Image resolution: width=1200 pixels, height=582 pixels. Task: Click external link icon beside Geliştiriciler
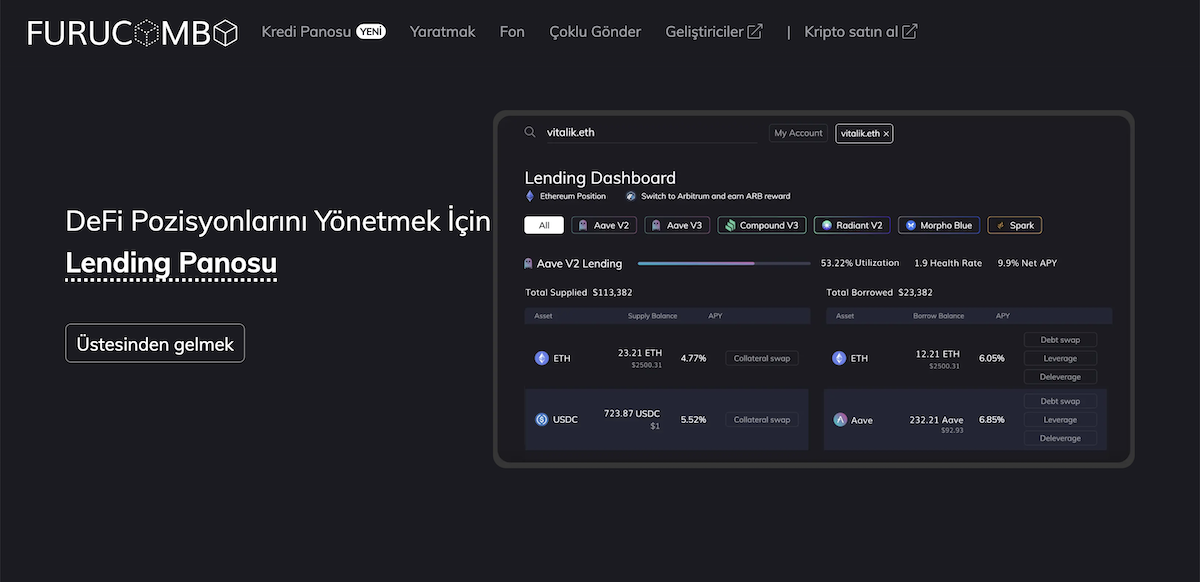tap(755, 32)
